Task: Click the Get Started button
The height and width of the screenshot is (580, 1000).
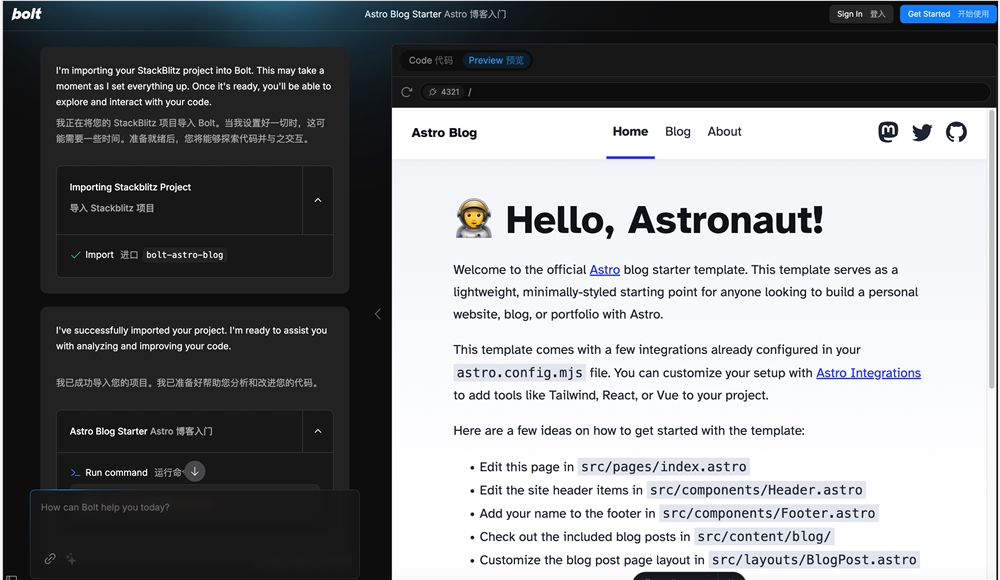Action: (x=948, y=14)
